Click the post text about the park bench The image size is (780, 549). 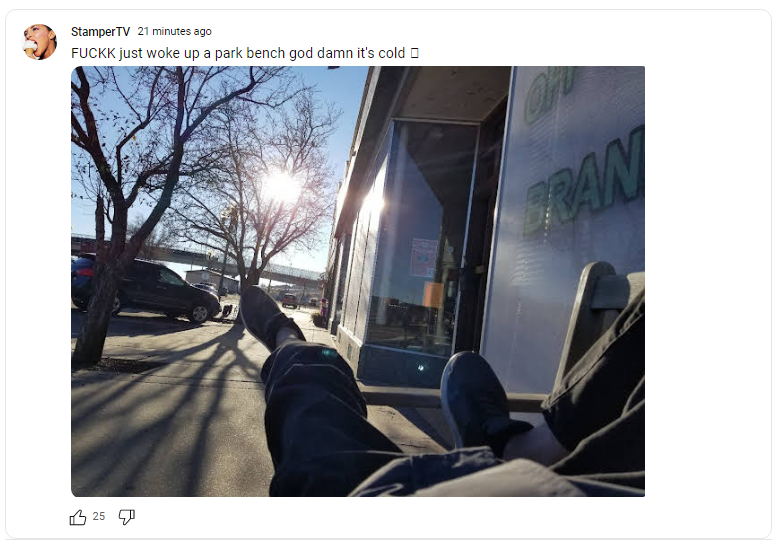[238, 53]
